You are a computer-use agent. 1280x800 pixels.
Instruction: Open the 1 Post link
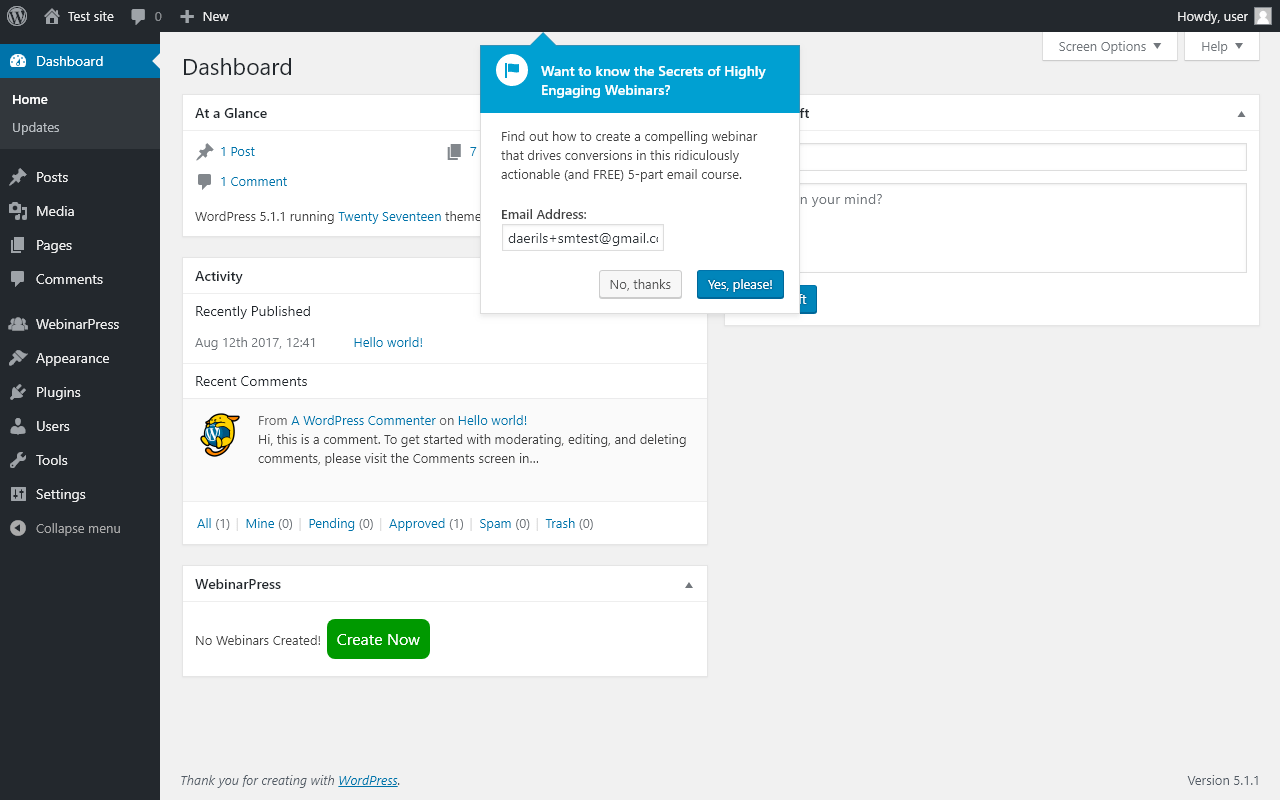238,152
